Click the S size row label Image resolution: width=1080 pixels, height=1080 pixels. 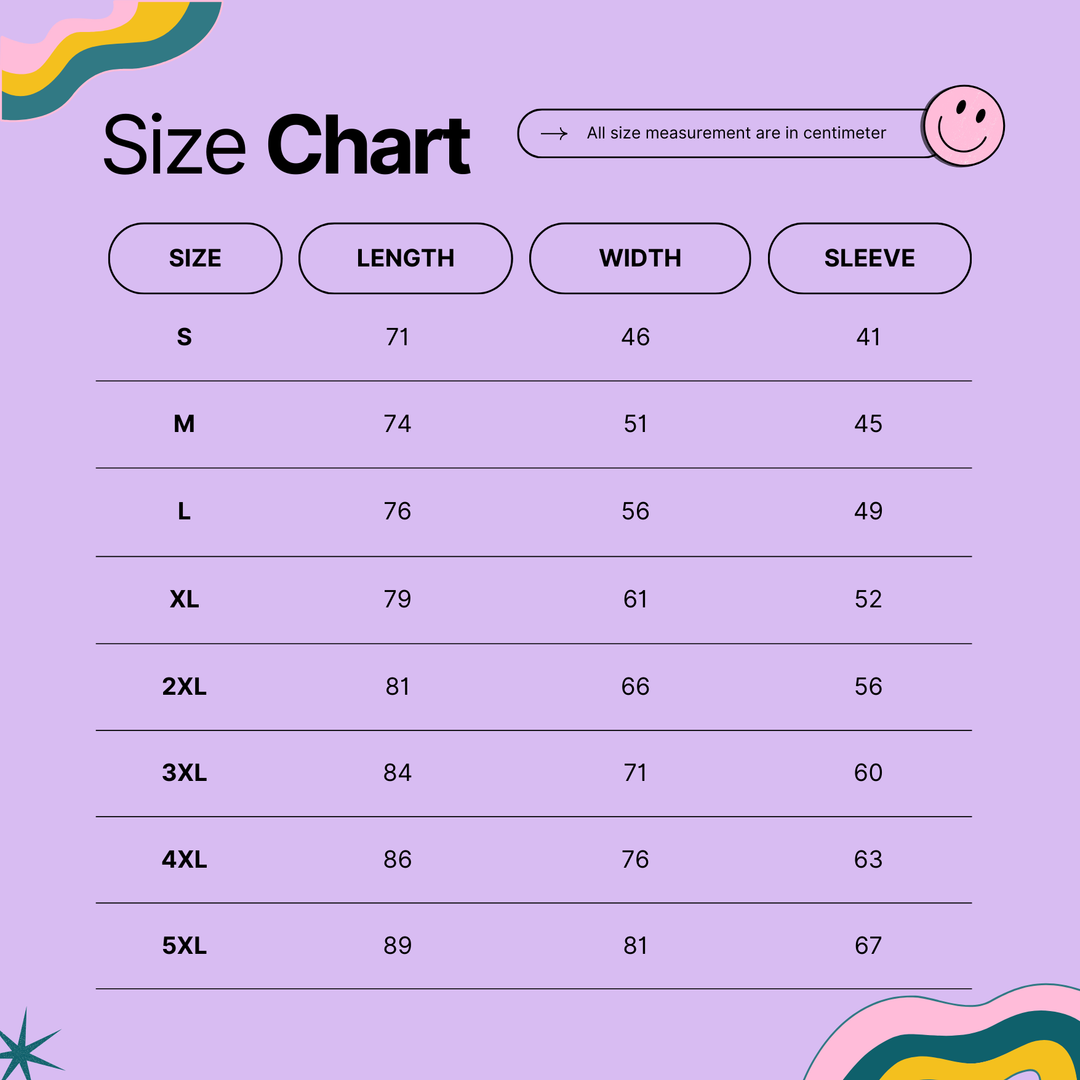[184, 337]
